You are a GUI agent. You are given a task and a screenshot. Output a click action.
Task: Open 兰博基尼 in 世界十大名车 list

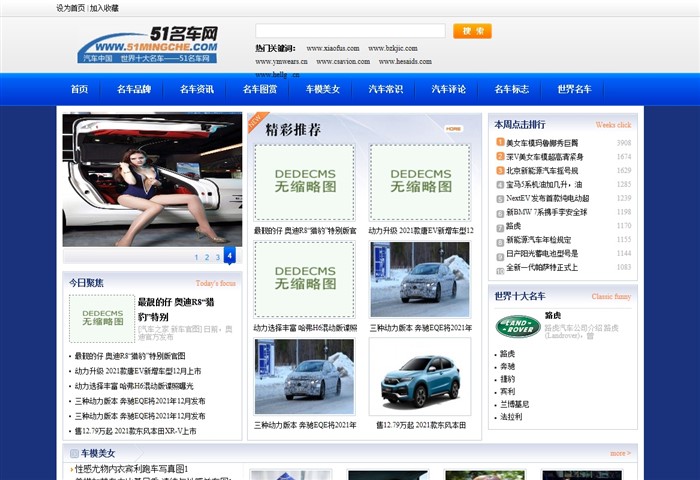coord(514,405)
